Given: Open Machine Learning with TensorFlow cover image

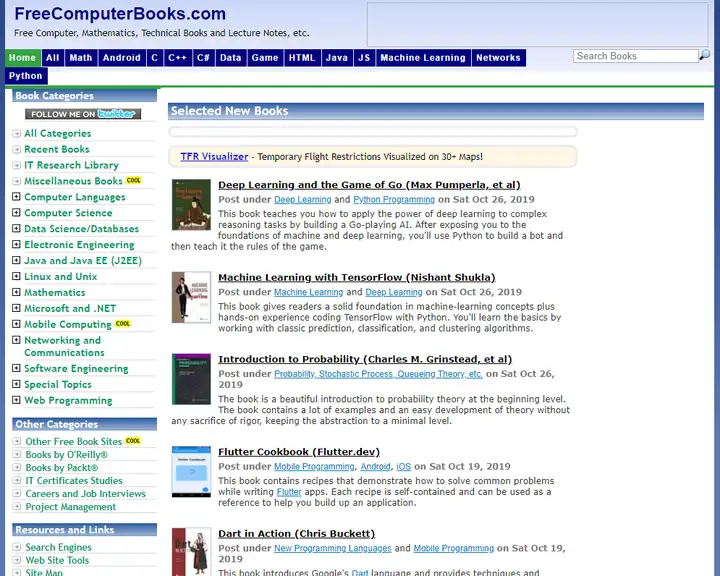Looking at the screenshot, I should (x=191, y=297).
